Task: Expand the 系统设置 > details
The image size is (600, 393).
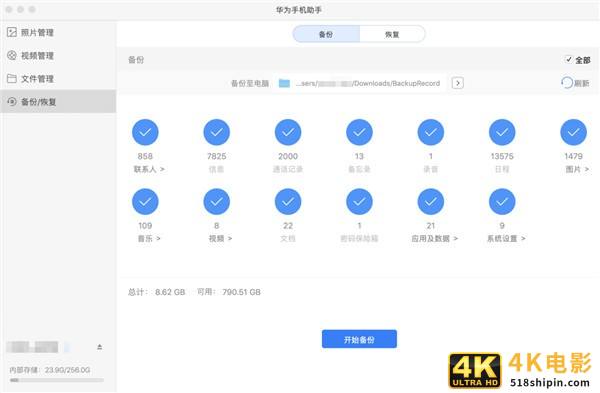Action: (x=506, y=238)
